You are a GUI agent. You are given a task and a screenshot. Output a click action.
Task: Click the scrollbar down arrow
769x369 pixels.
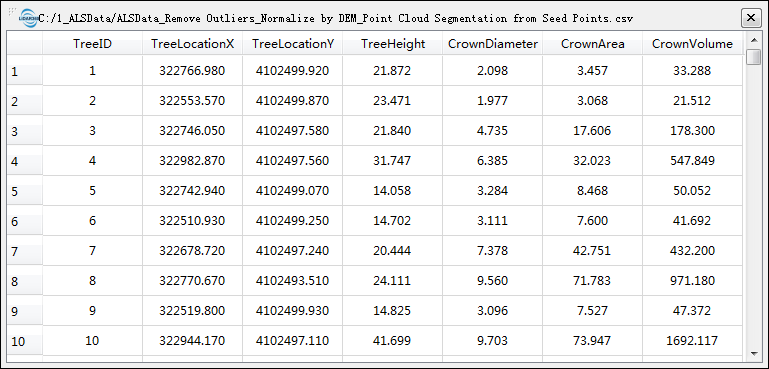[x=753, y=353]
